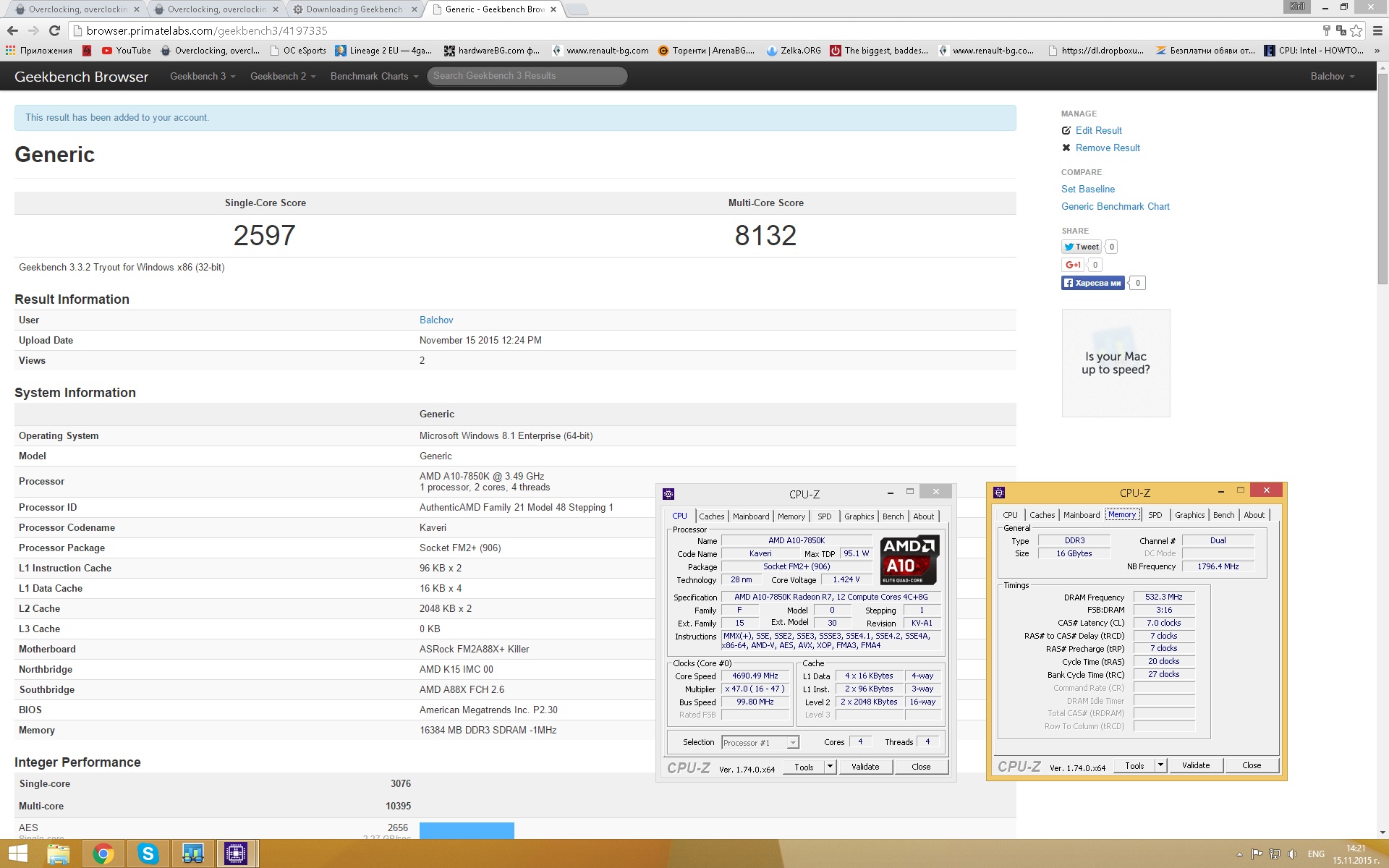The image size is (1389, 868).
Task: Click Tools in the left CPU-Z window
Action: (804, 767)
